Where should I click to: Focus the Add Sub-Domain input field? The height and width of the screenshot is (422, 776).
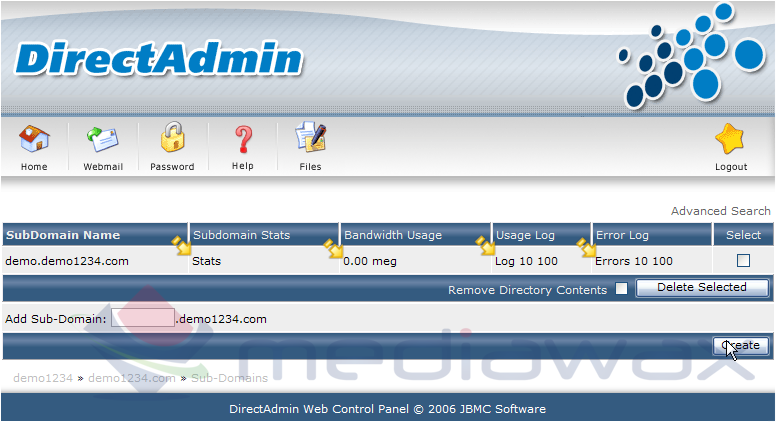pyautogui.click(x=143, y=318)
